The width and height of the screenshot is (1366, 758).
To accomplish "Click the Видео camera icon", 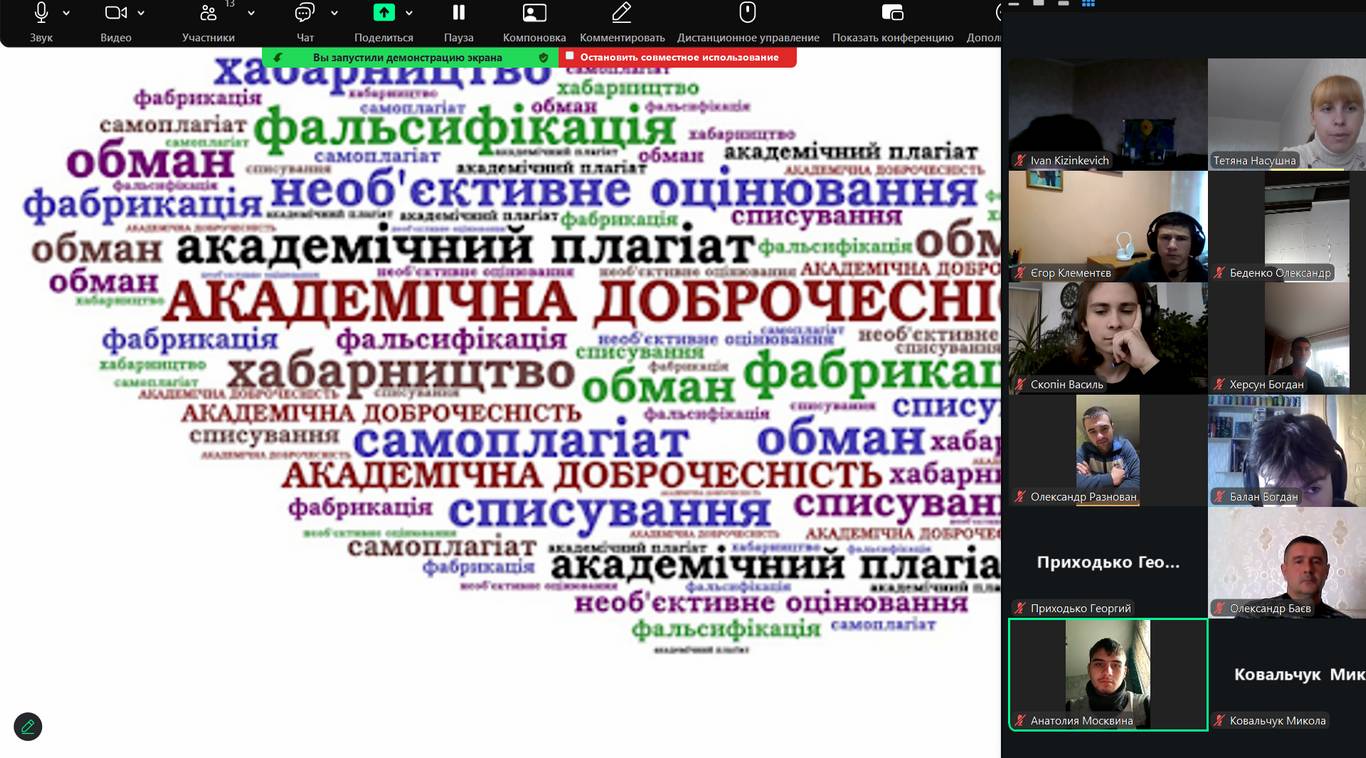I will click(x=116, y=13).
